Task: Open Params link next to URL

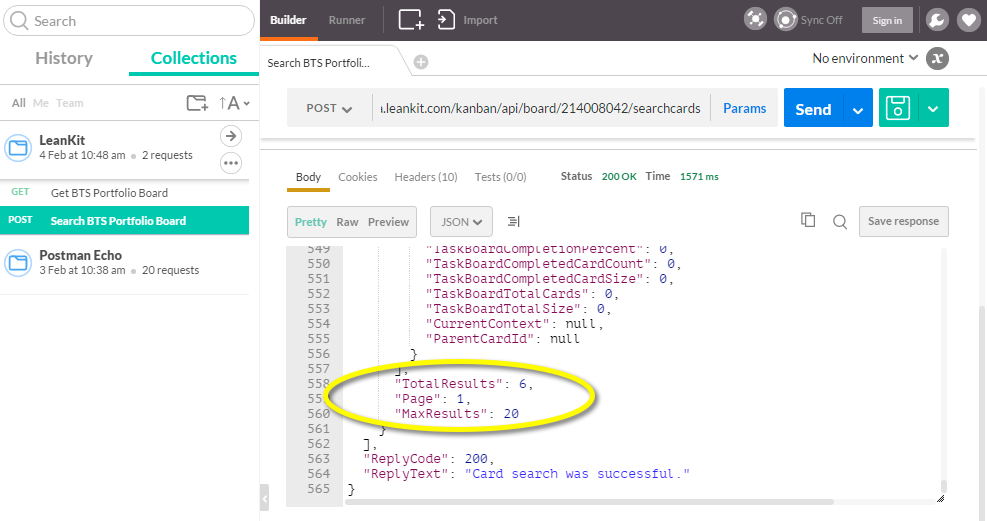Action: tap(745, 108)
